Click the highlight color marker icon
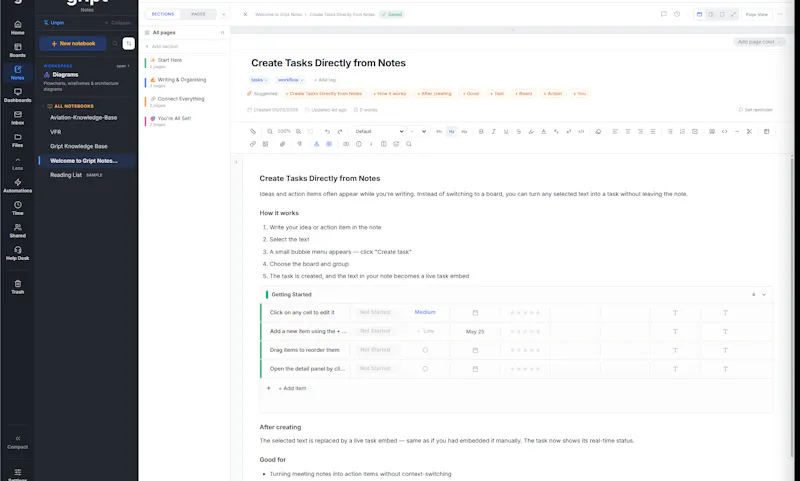 coord(531,132)
